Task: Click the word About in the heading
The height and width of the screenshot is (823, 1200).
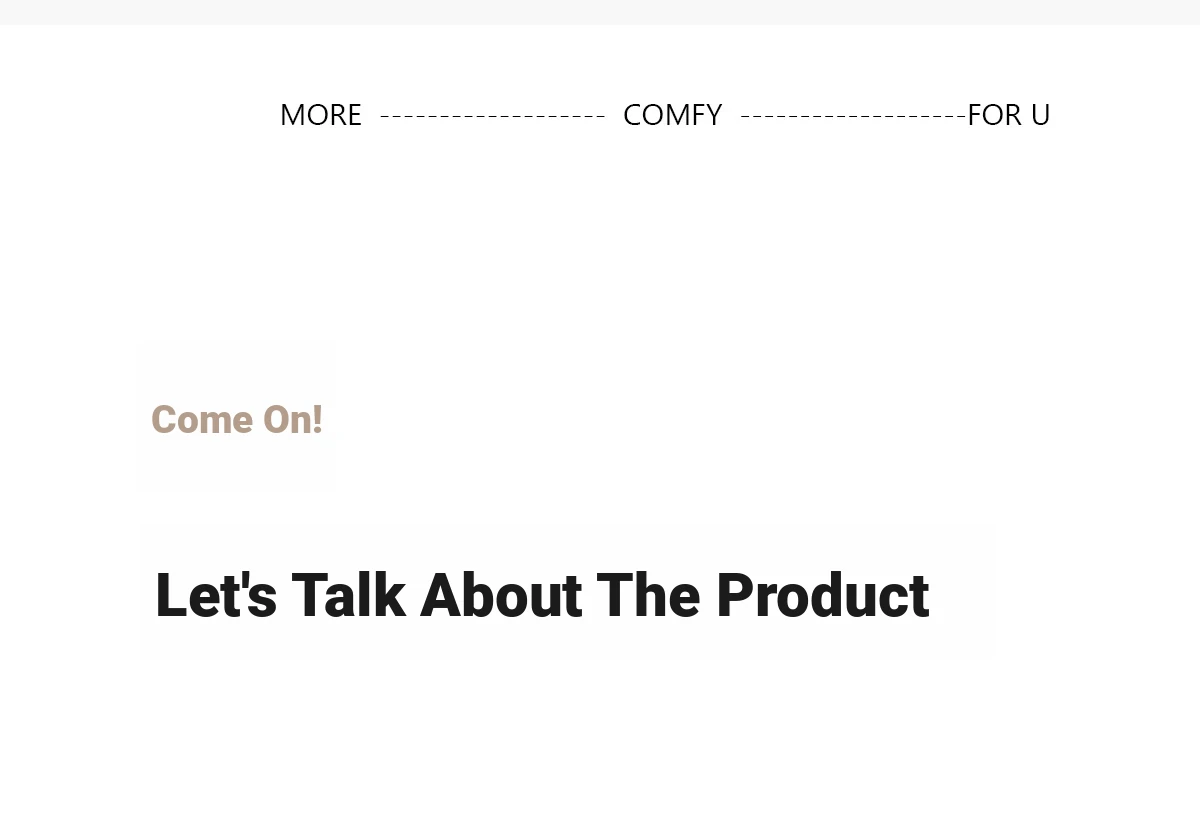Action: [x=501, y=596]
